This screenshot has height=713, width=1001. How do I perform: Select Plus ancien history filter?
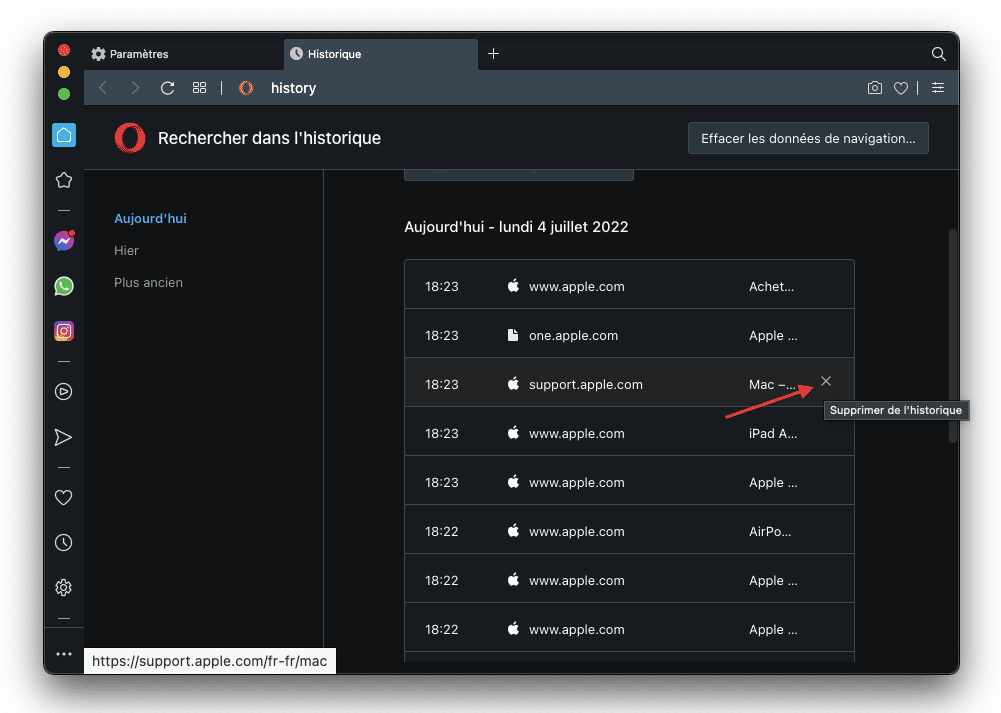tap(148, 283)
